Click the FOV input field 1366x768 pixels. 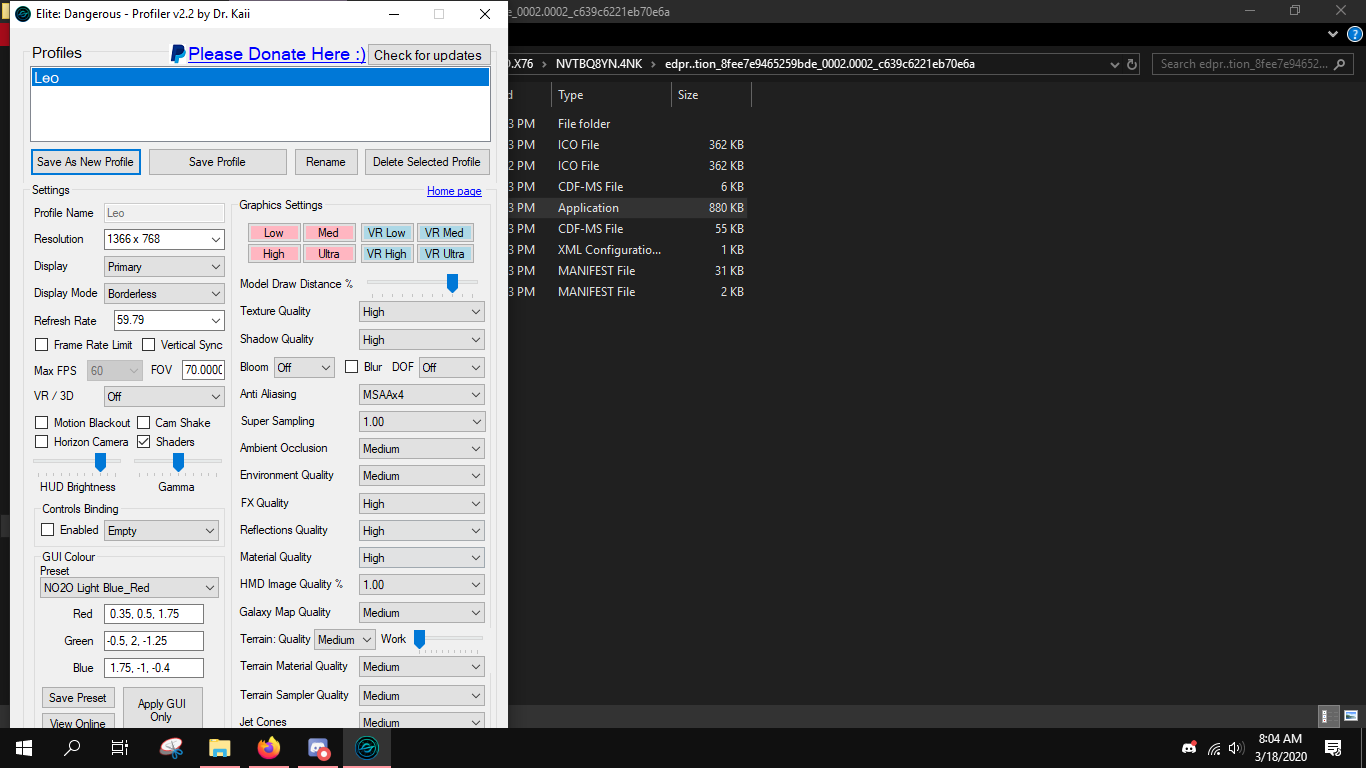203,370
